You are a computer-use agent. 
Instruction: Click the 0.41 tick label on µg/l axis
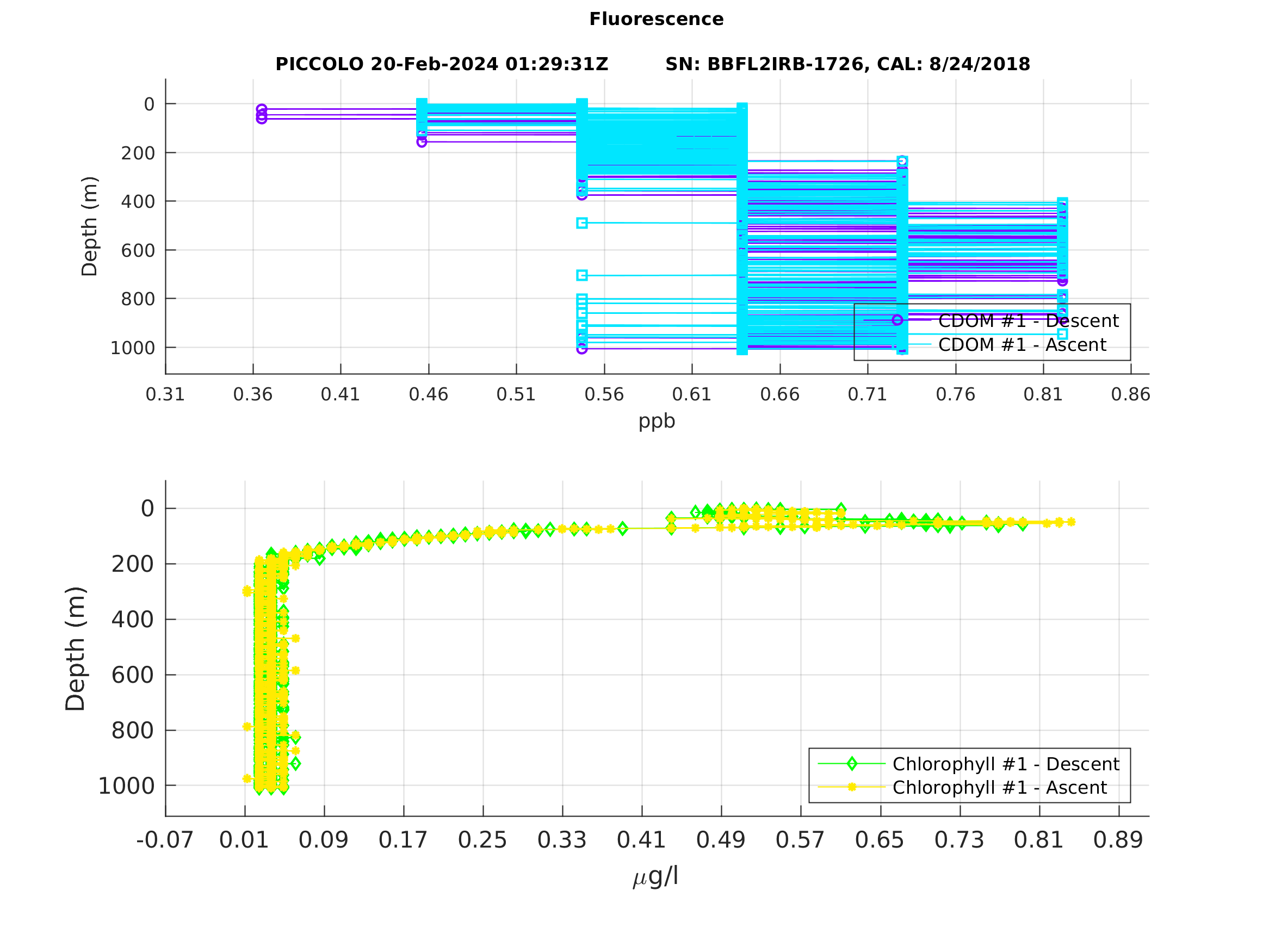[641, 839]
